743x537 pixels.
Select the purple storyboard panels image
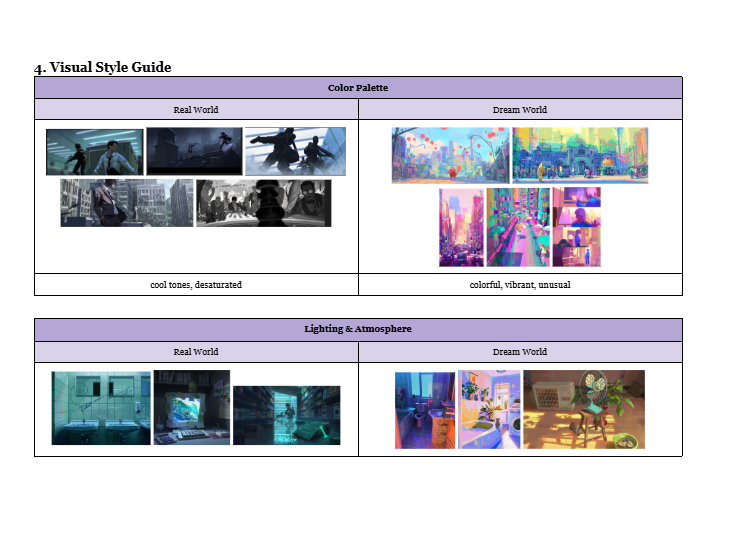(x=577, y=227)
